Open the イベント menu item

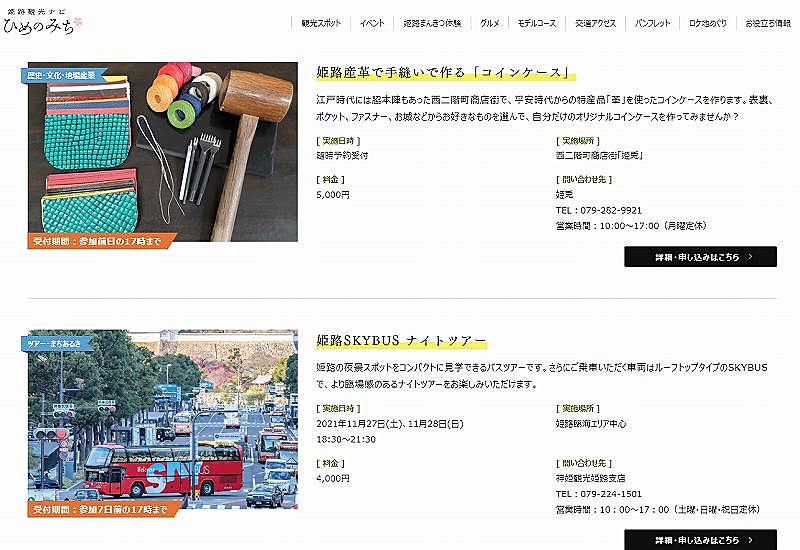tap(372, 23)
